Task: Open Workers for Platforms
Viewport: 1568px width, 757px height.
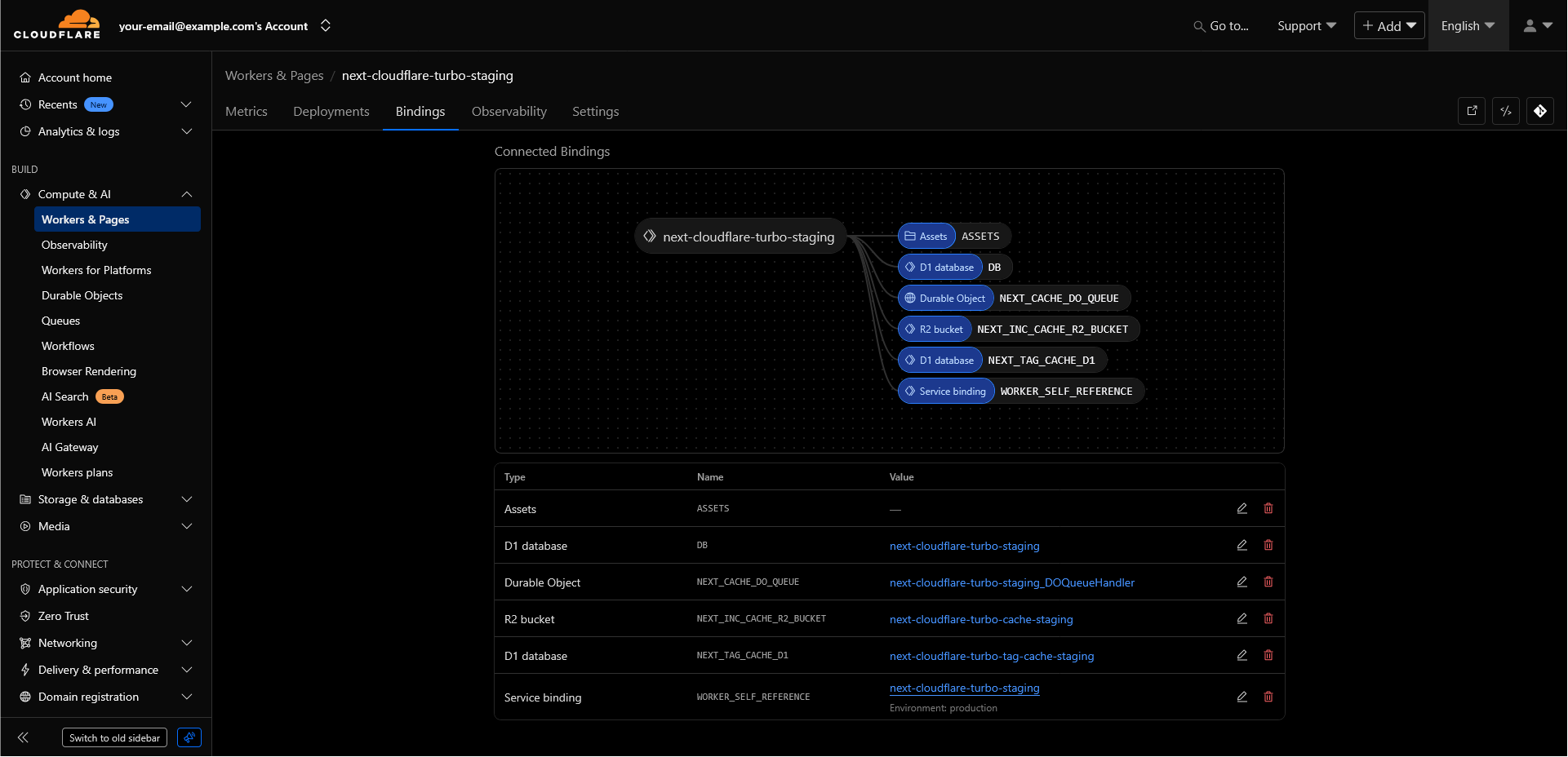Action: [96, 270]
